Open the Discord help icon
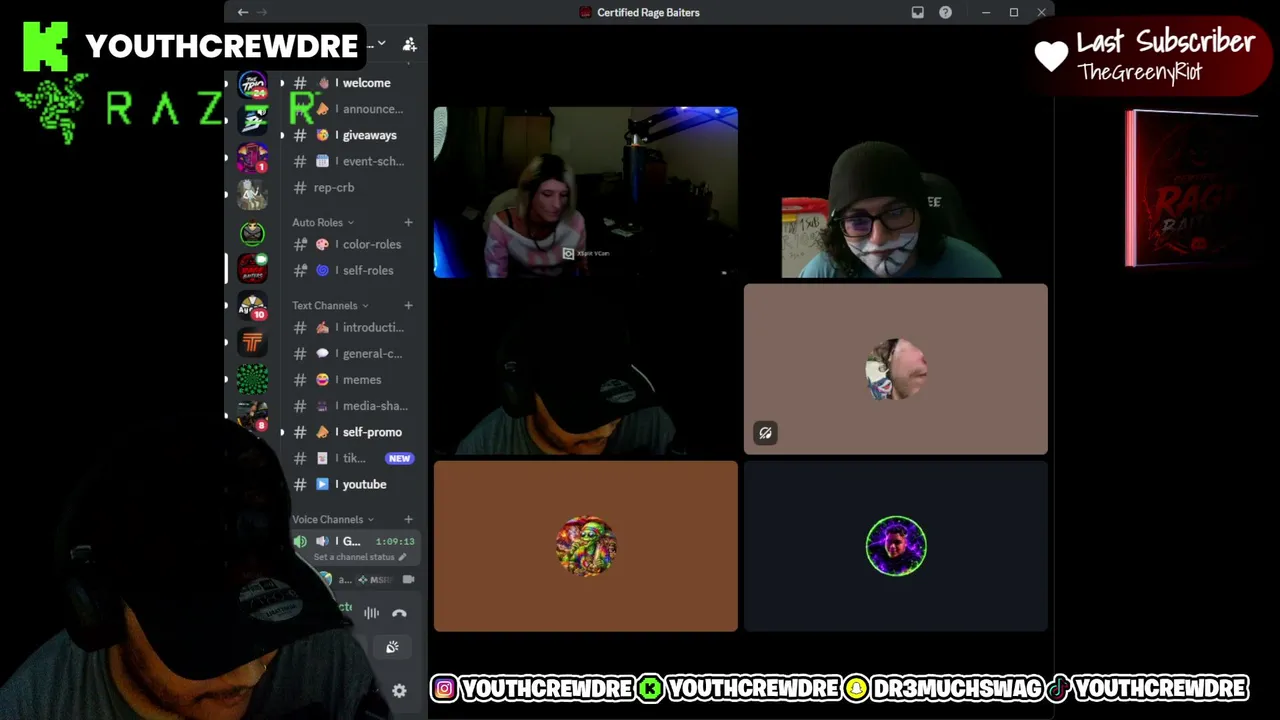This screenshot has height=720, width=1280. click(x=945, y=12)
